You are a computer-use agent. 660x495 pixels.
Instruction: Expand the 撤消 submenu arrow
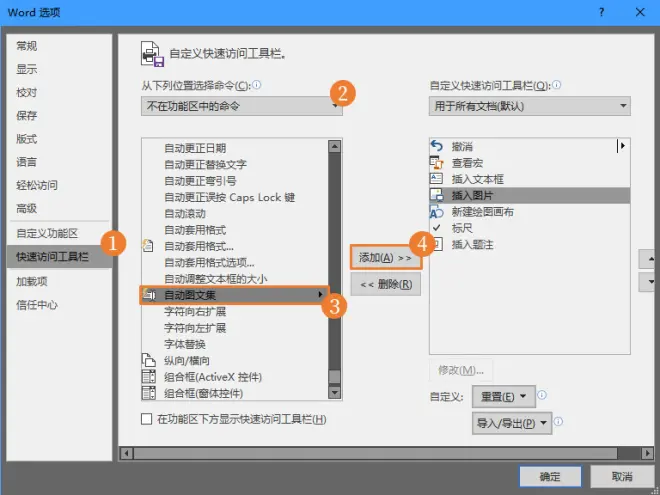[x=622, y=146]
